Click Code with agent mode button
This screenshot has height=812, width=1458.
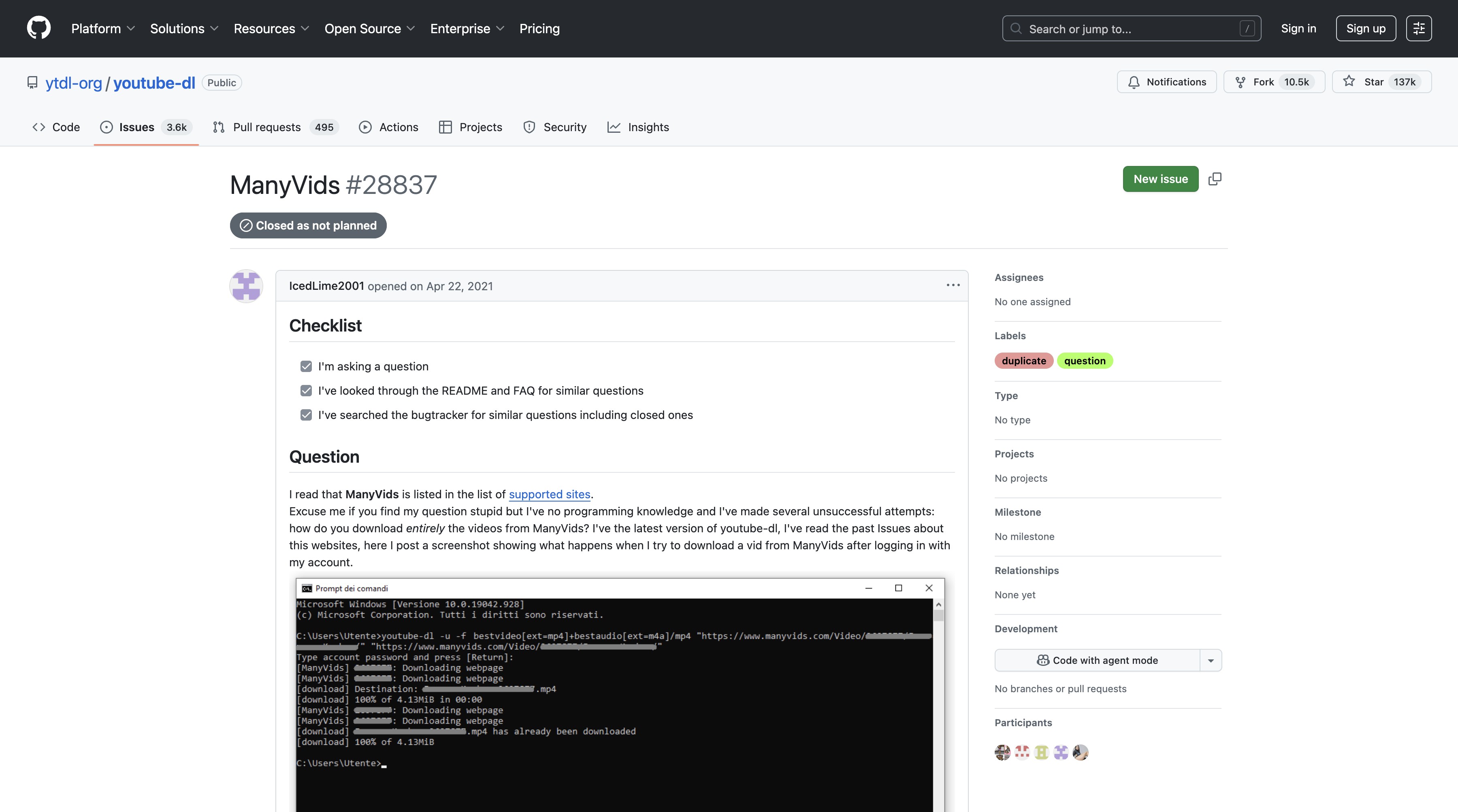1097,660
